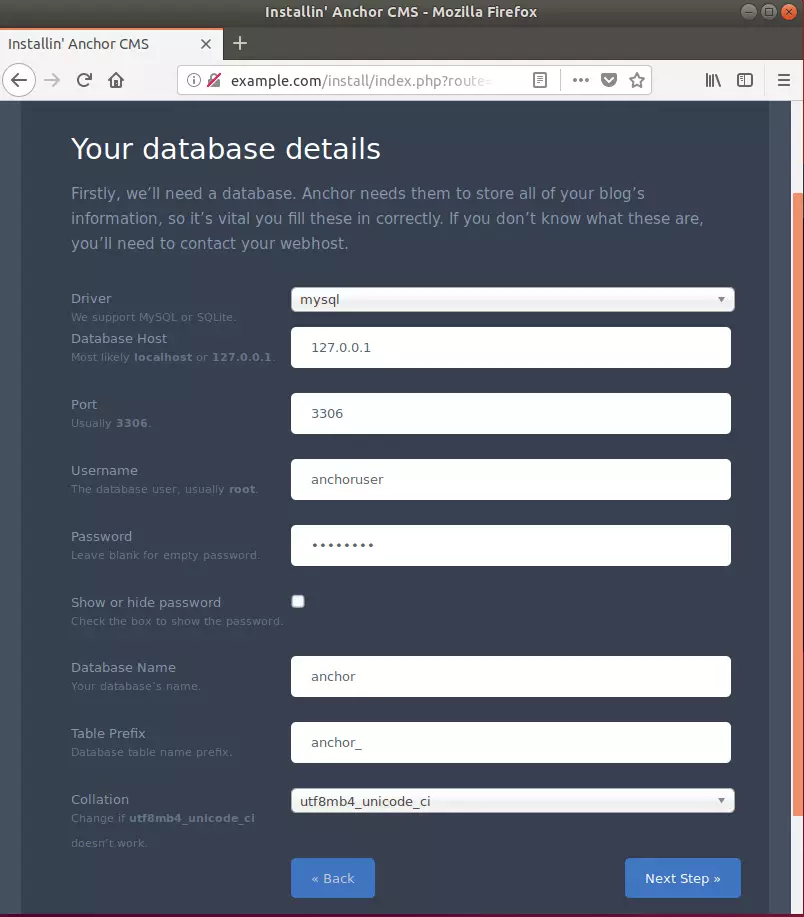The height and width of the screenshot is (917, 804).
Task: Click the 'Show or hide password' label
Action: (x=146, y=602)
